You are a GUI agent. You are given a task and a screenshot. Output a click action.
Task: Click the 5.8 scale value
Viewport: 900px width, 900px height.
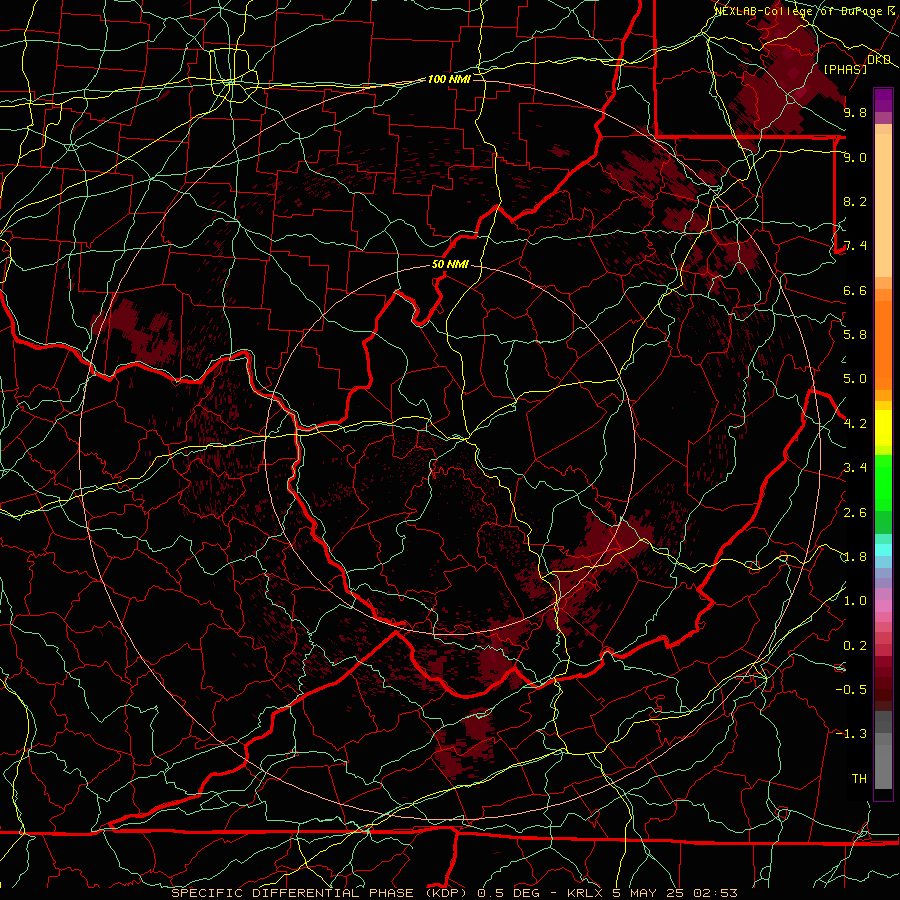(x=855, y=335)
